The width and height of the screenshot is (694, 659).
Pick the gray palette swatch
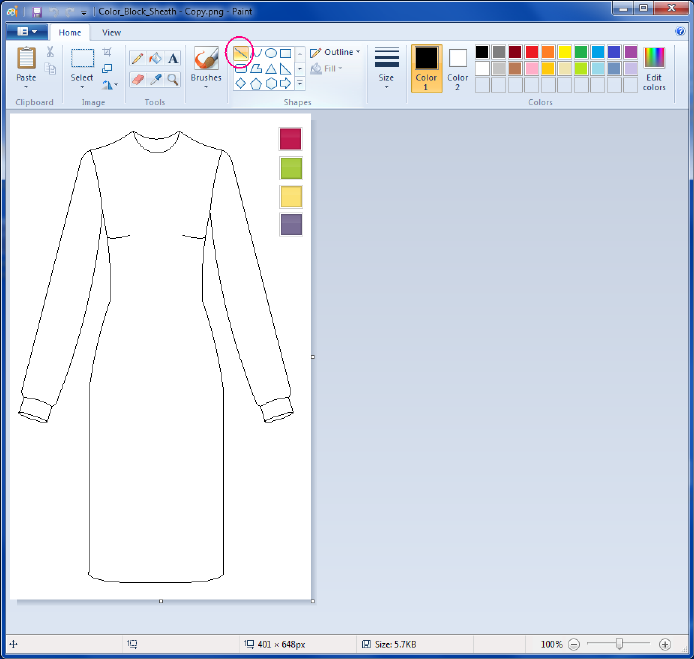coord(499,52)
